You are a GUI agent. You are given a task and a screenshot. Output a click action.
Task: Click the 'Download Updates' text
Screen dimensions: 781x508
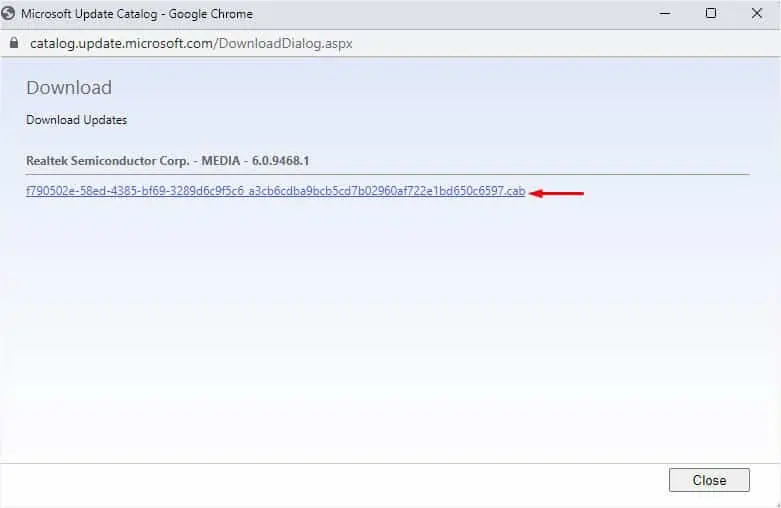pyautogui.click(x=76, y=120)
